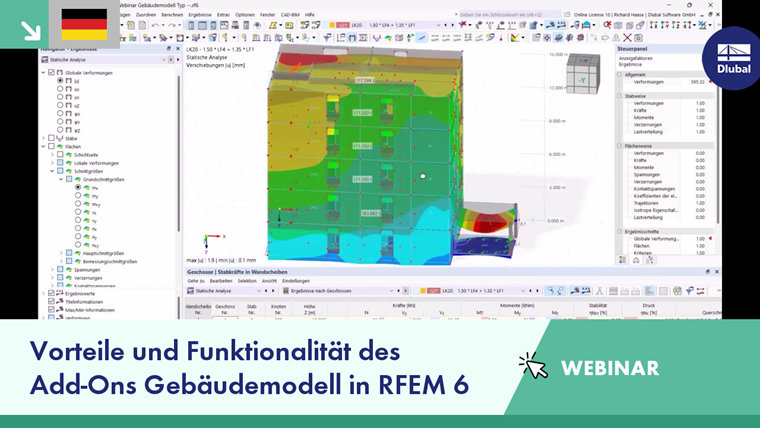The width and height of the screenshot is (760, 428).
Task: Select the ux radio button
Action: point(60,89)
